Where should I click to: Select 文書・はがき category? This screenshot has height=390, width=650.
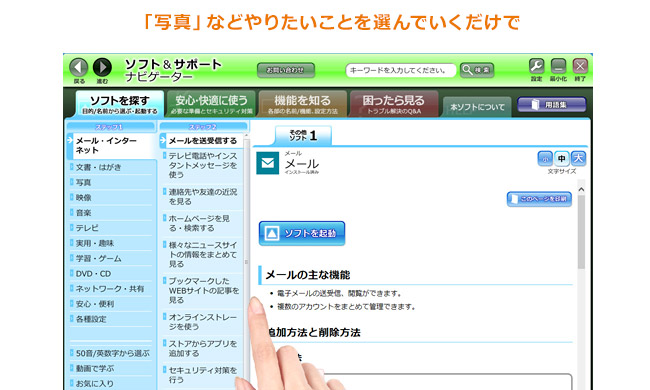click(x=111, y=167)
